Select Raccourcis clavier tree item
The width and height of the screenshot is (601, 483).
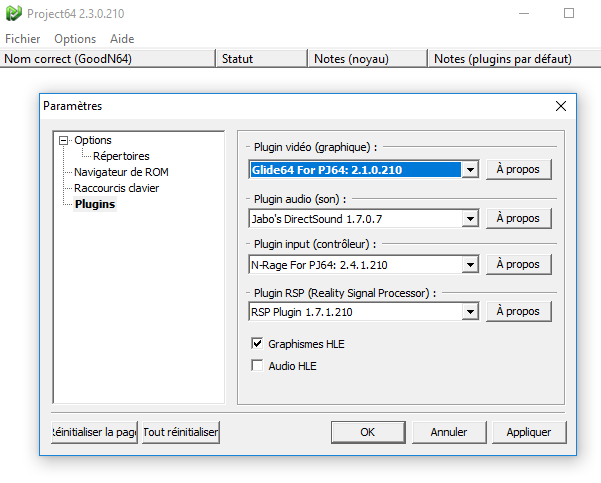tap(117, 188)
